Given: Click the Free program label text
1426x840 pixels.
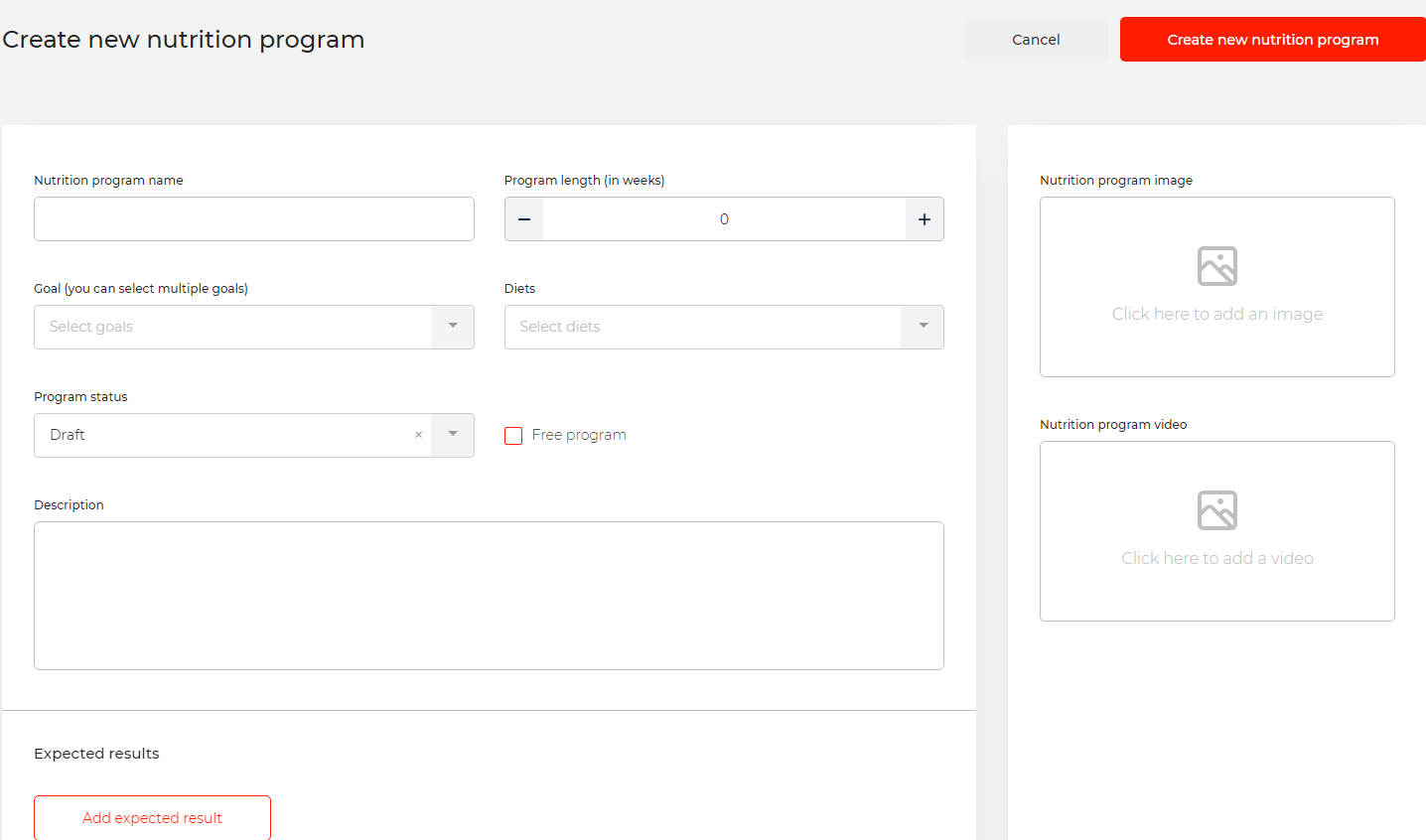Looking at the screenshot, I should 579,435.
